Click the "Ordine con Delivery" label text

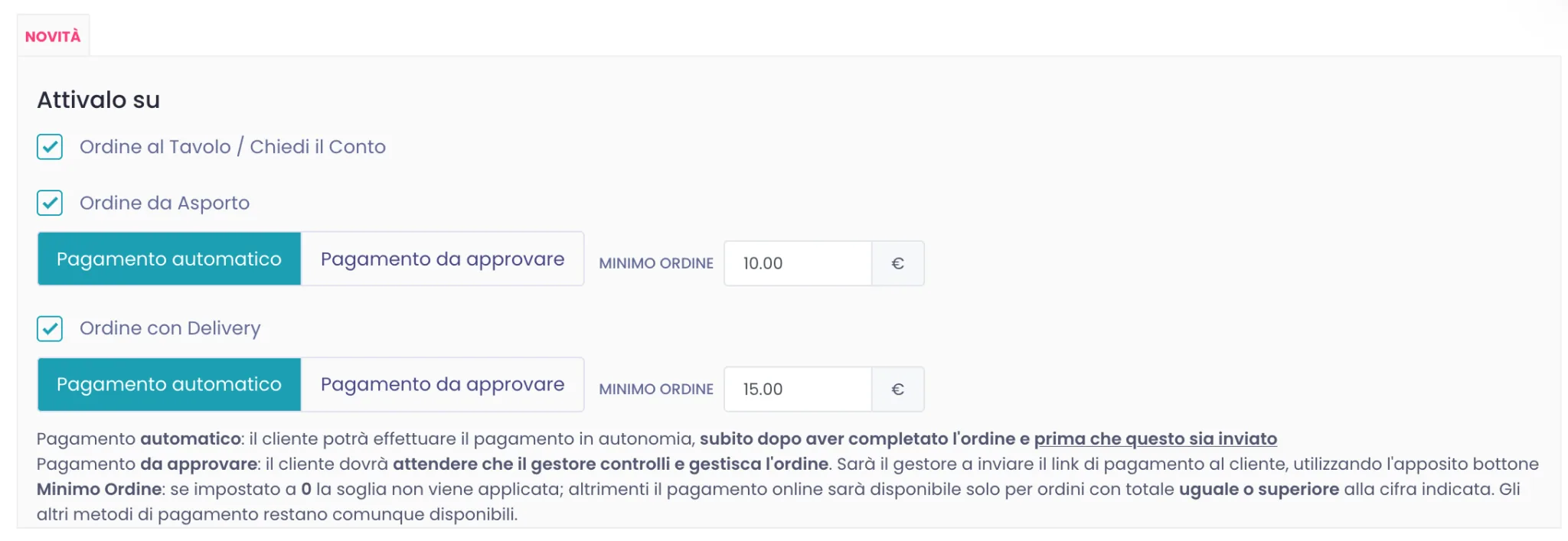click(170, 328)
